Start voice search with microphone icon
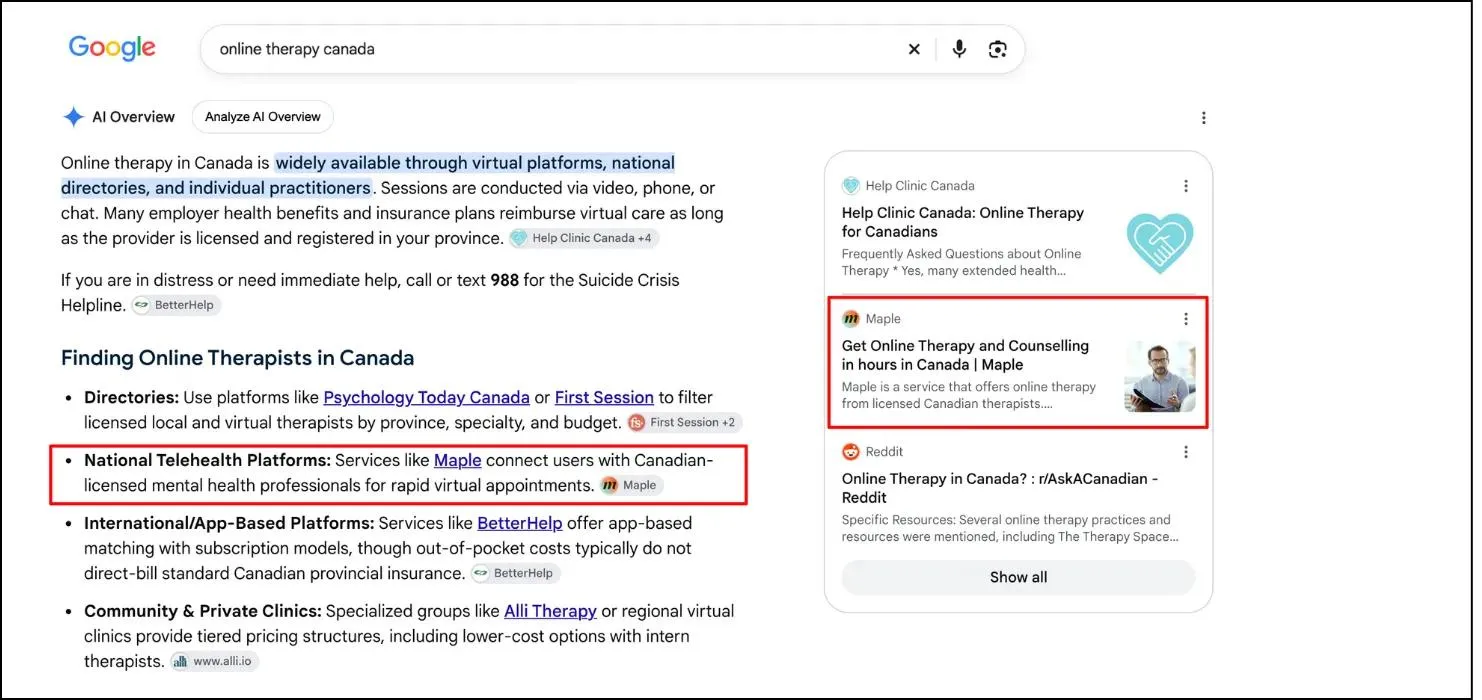The height and width of the screenshot is (700, 1482). click(959, 49)
